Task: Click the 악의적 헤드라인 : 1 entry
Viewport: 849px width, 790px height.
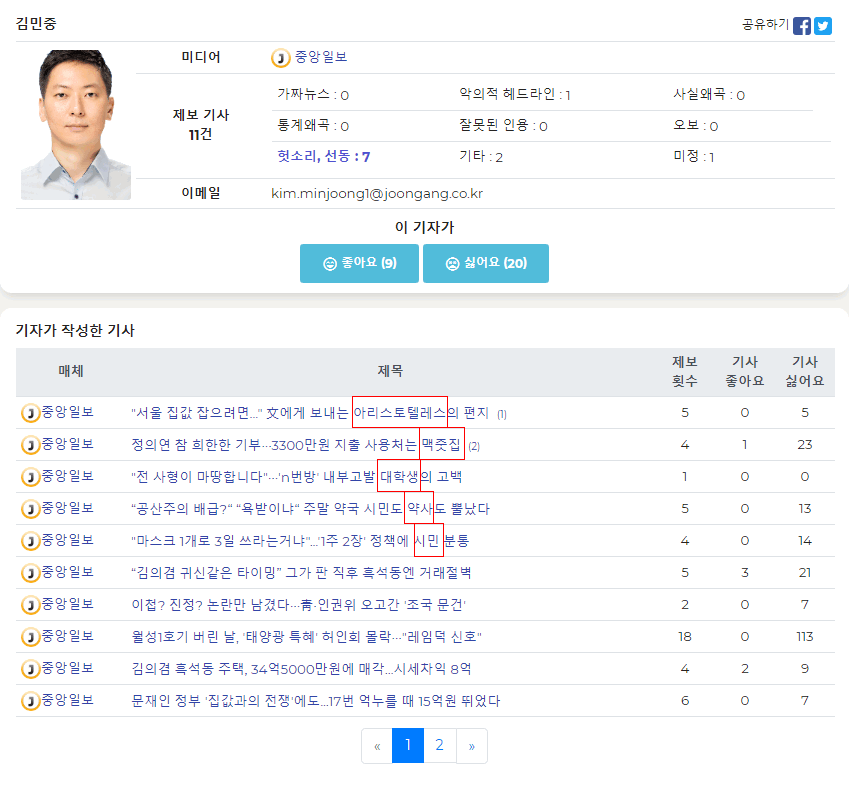Action: [515, 94]
